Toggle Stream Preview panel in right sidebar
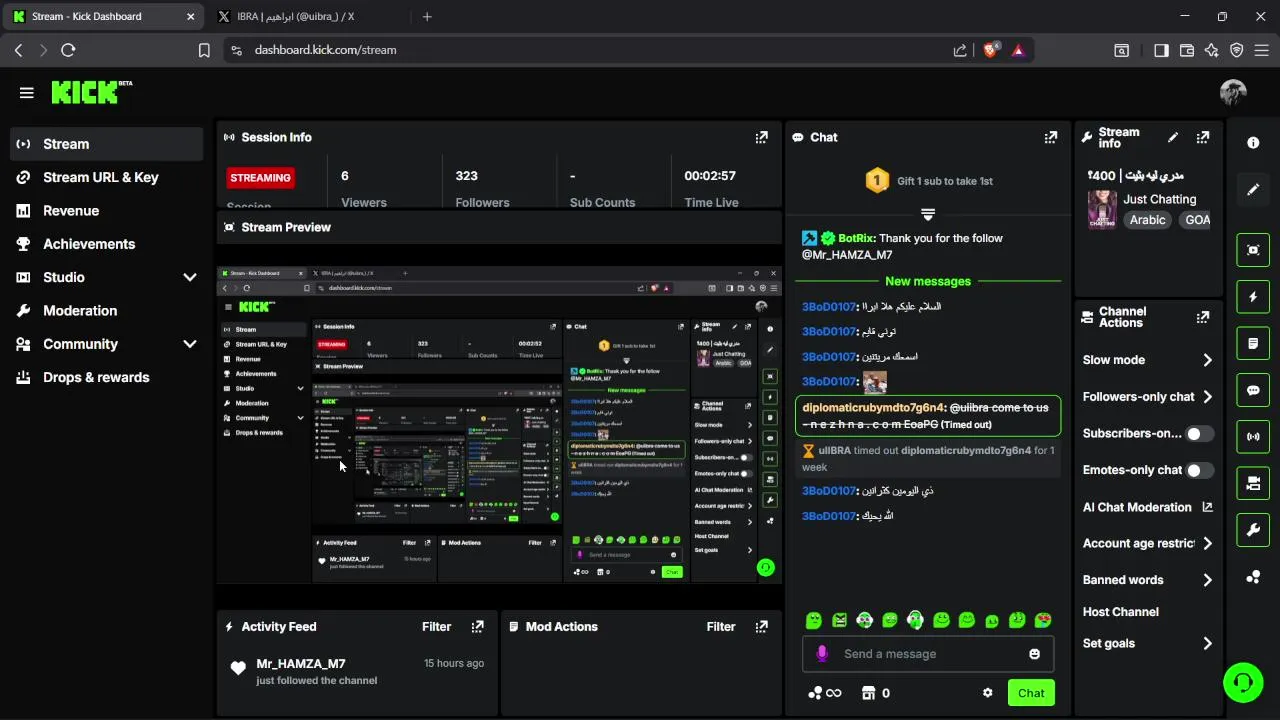Viewport: 1280px width, 720px height. pos(1253,250)
